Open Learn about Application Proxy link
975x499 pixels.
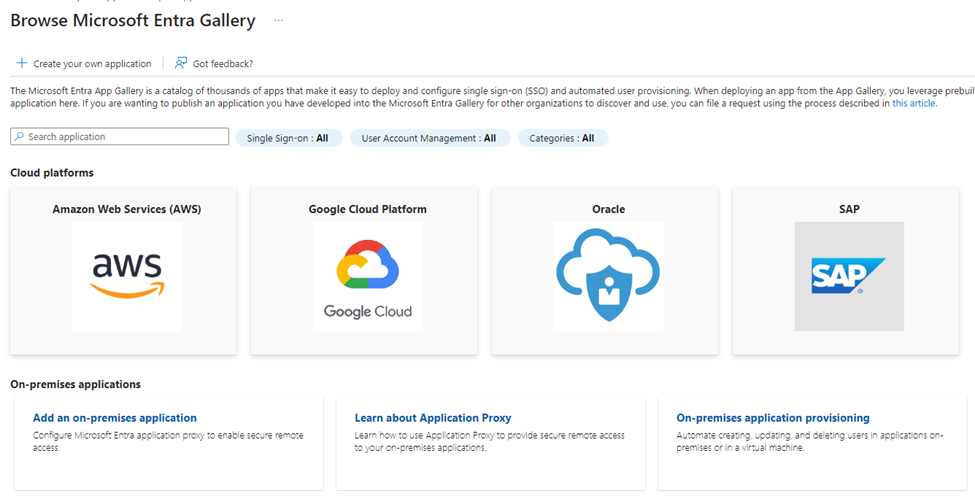pos(433,418)
